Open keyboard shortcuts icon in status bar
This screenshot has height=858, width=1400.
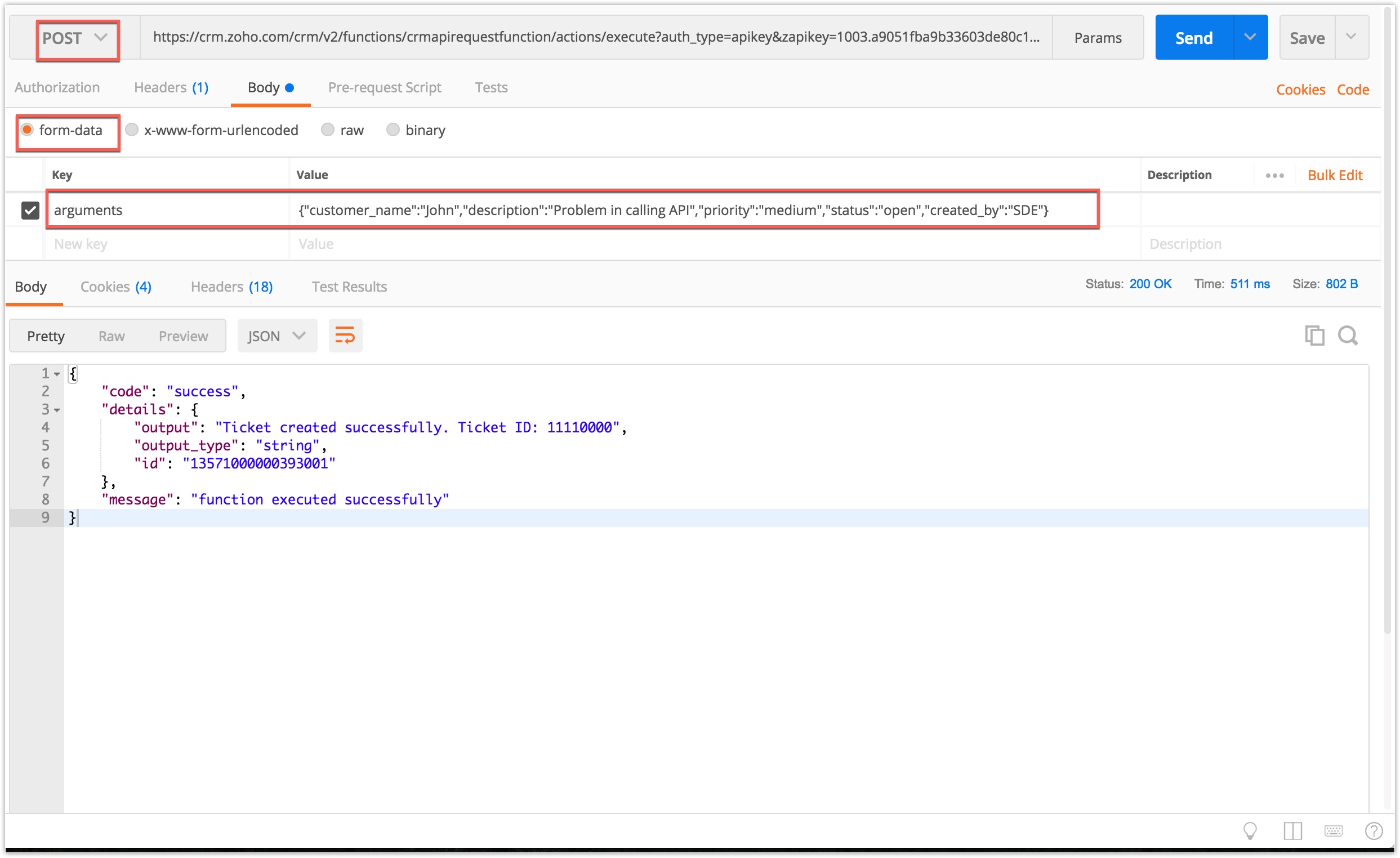[x=1334, y=832]
